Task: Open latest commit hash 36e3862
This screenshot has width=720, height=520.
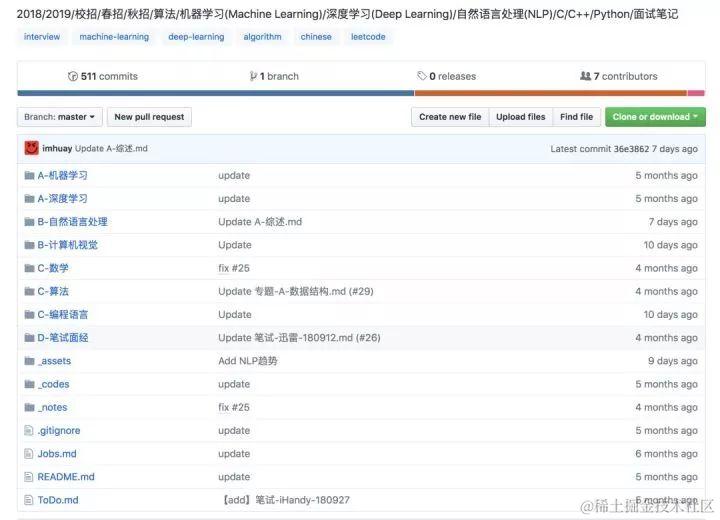Action: 631,149
